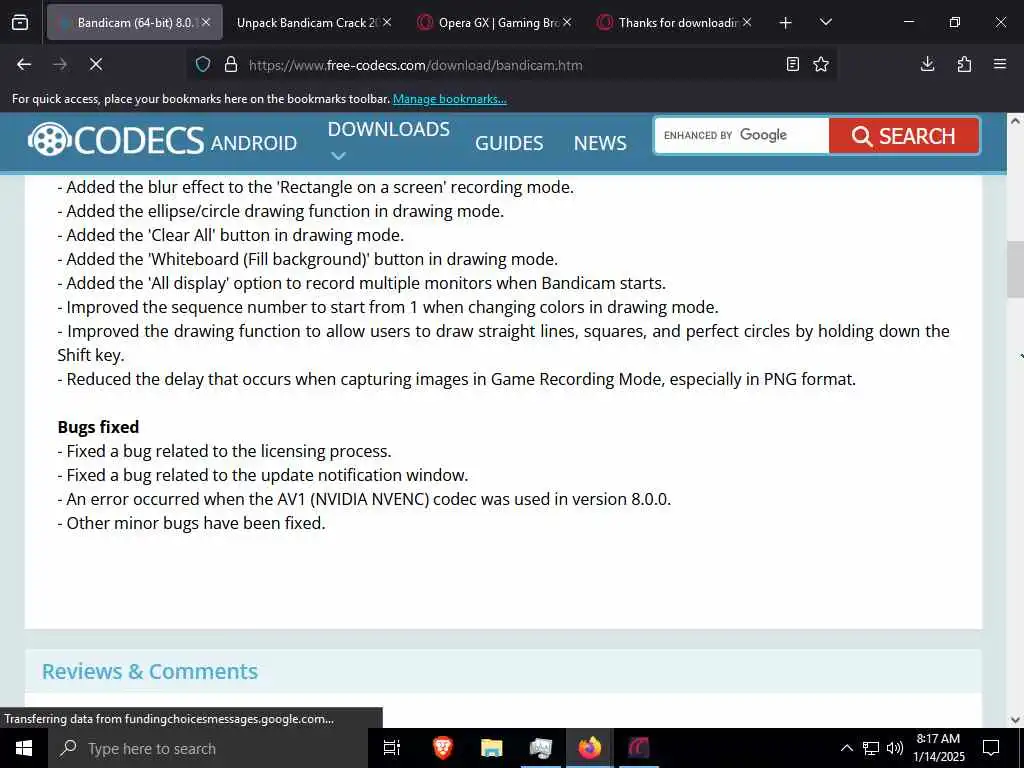
Task: Close the Thanks for downloading tab
Action: tap(747, 22)
